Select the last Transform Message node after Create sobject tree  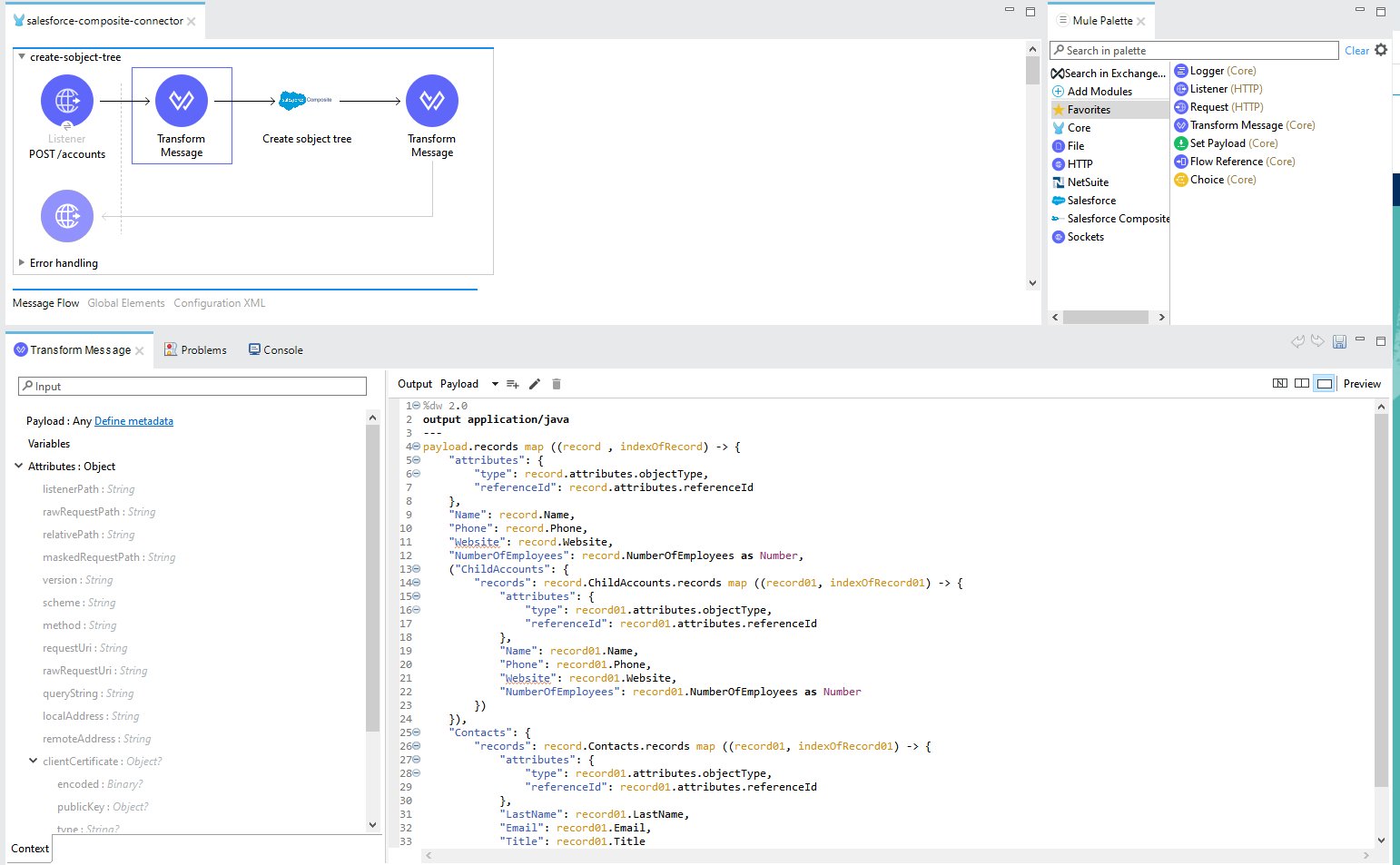coord(432,101)
